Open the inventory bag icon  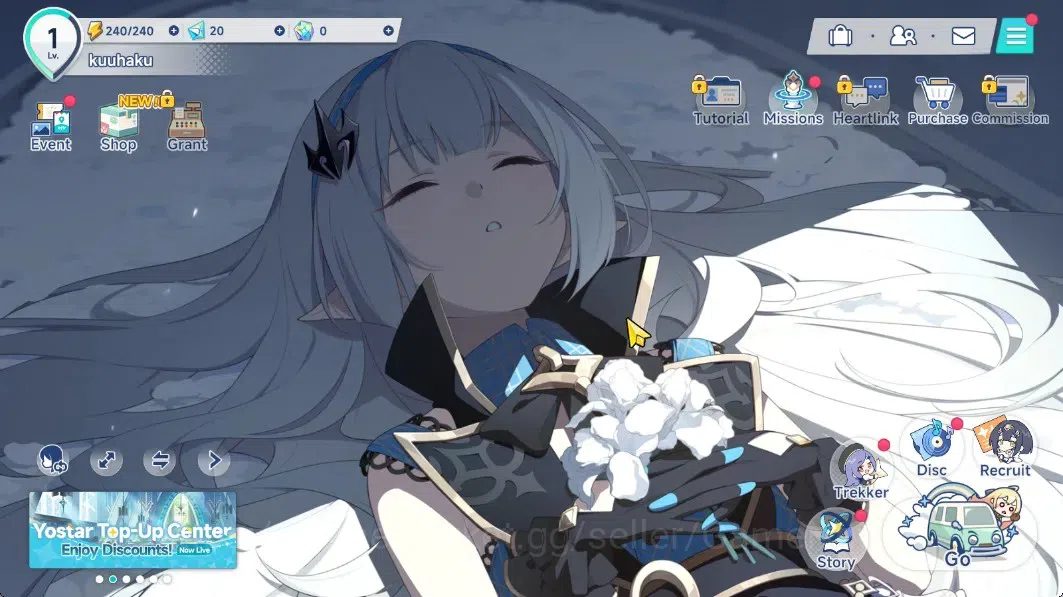[840, 35]
